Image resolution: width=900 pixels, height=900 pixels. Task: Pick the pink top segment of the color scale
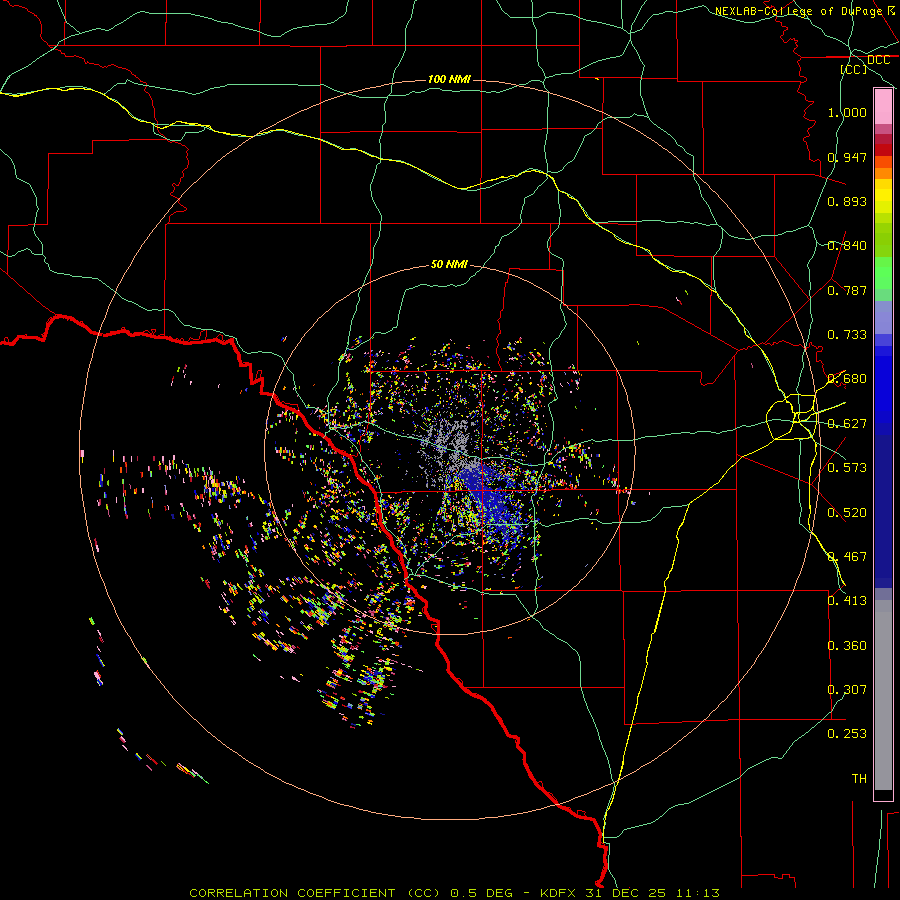[x=883, y=107]
